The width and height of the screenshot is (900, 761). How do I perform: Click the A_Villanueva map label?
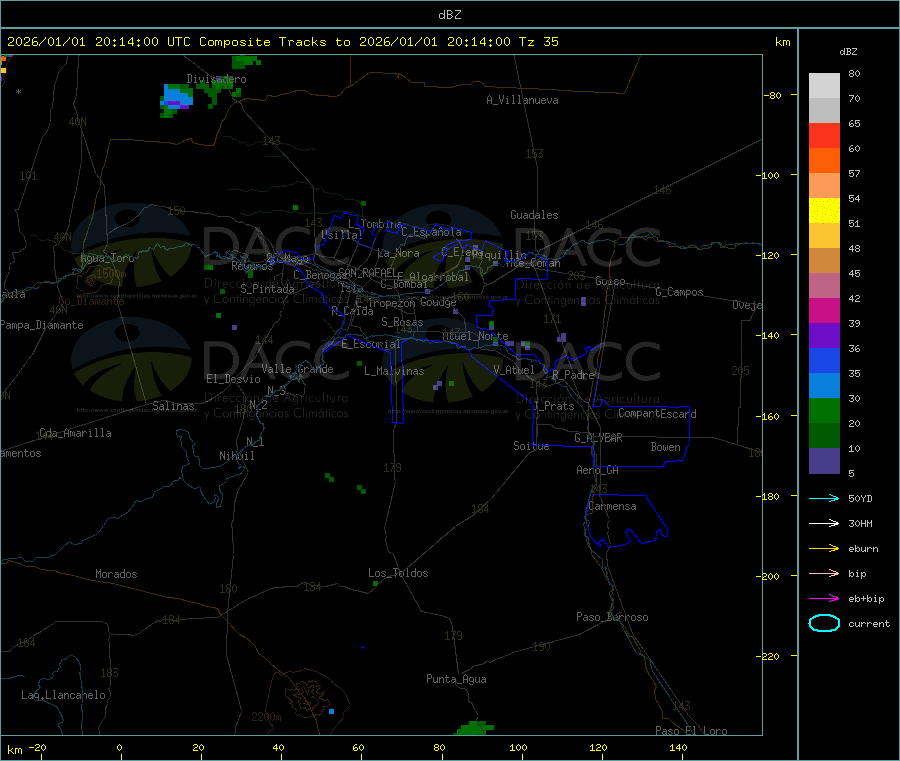click(522, 100)
